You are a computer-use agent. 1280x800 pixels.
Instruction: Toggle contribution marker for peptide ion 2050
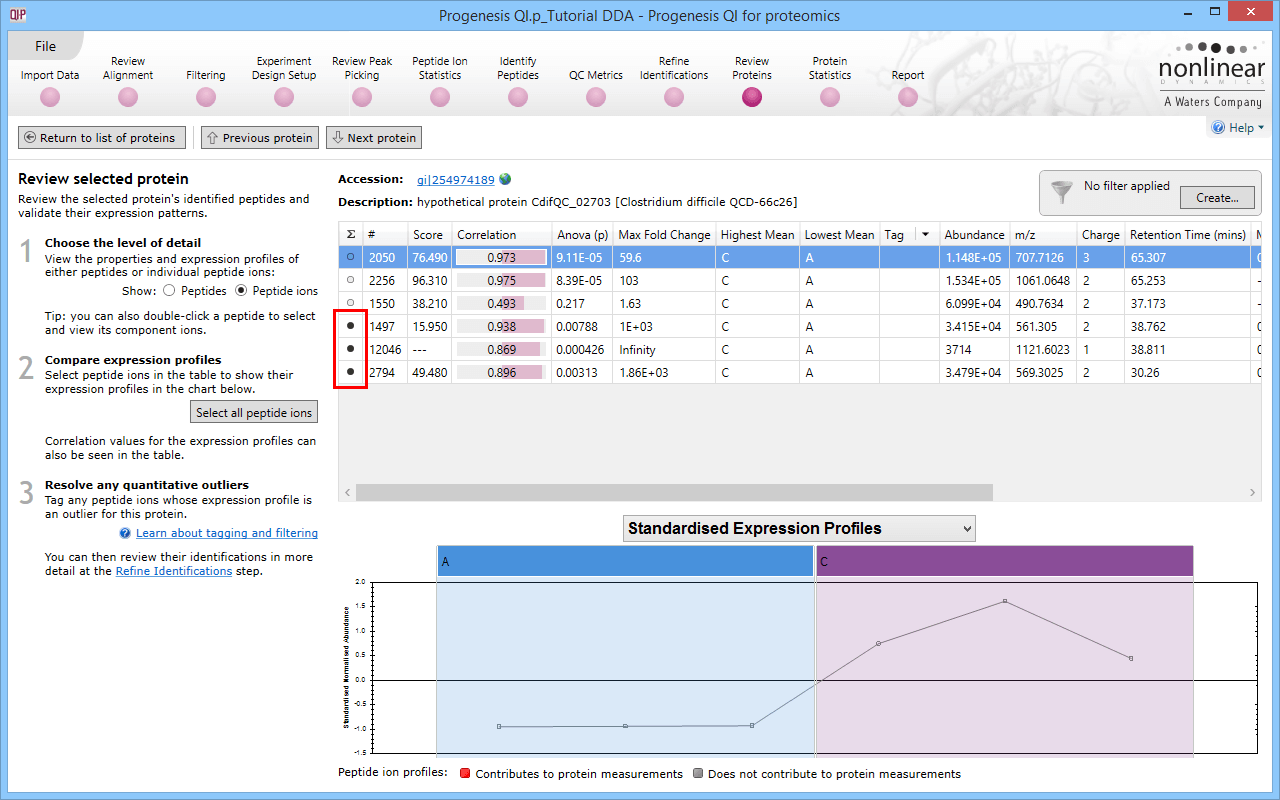tap(350, 257)
